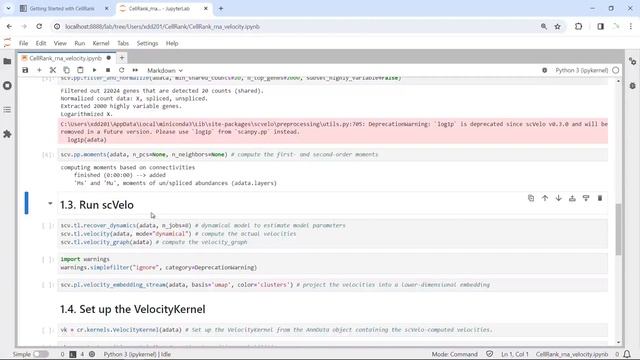Open a new browser tab
The width and height of the screenshot is (640, 360).
click(x=221, y=8)
